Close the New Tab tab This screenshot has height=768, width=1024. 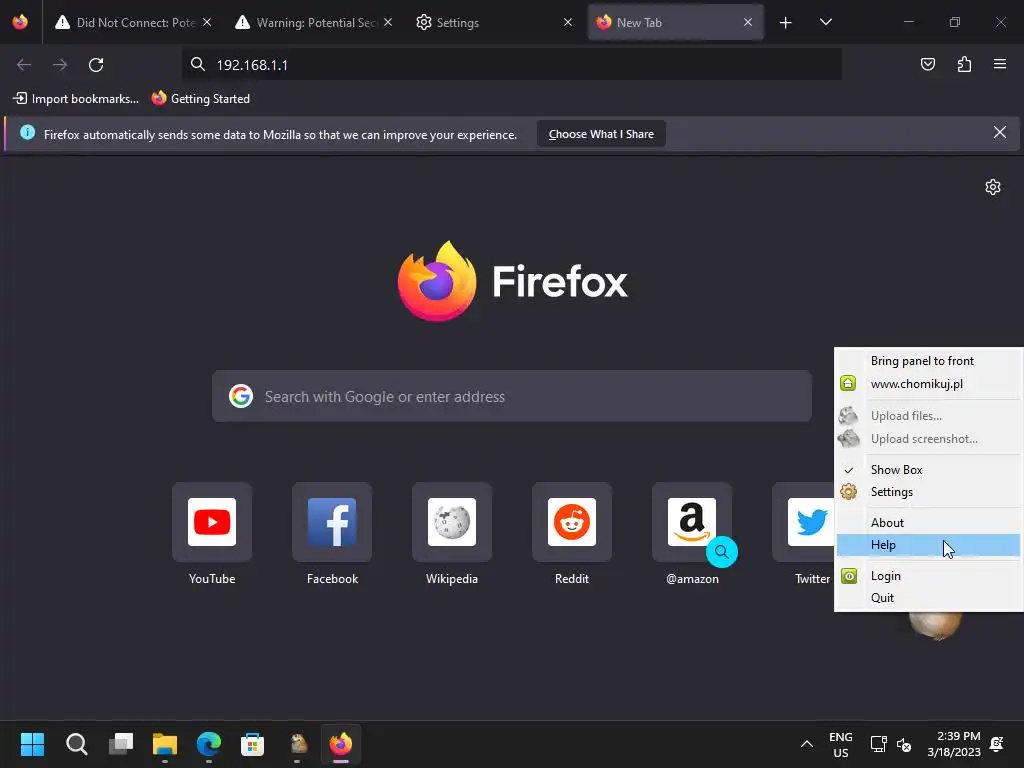[748, 22]
